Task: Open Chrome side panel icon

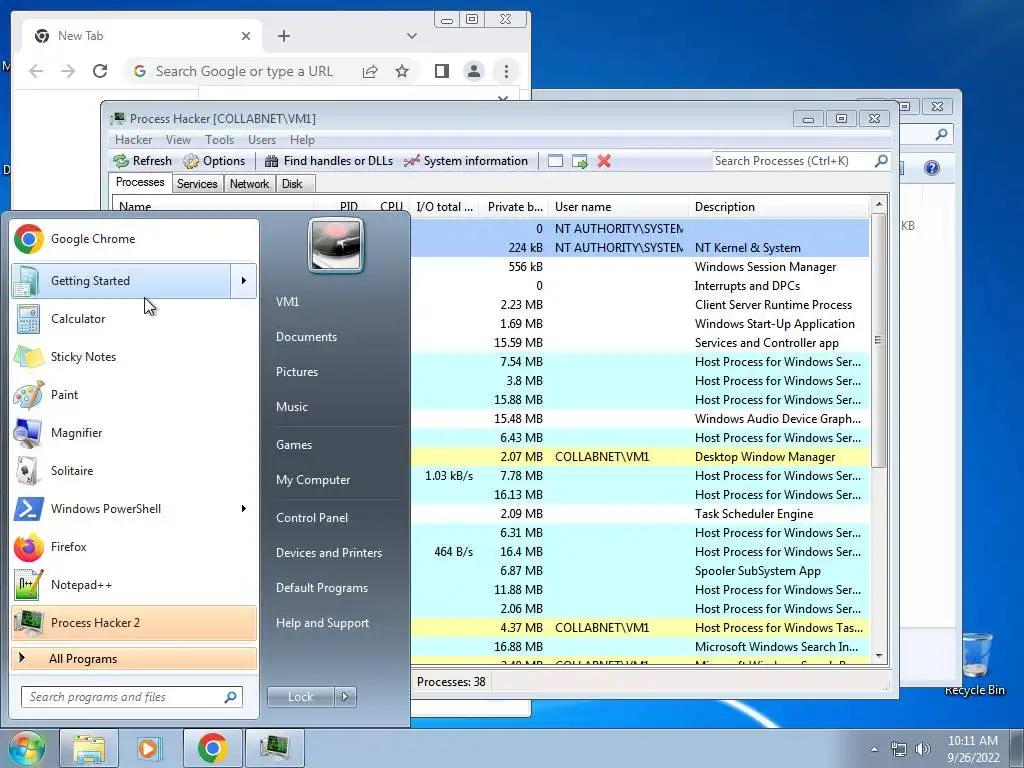Action: (441, 71)
